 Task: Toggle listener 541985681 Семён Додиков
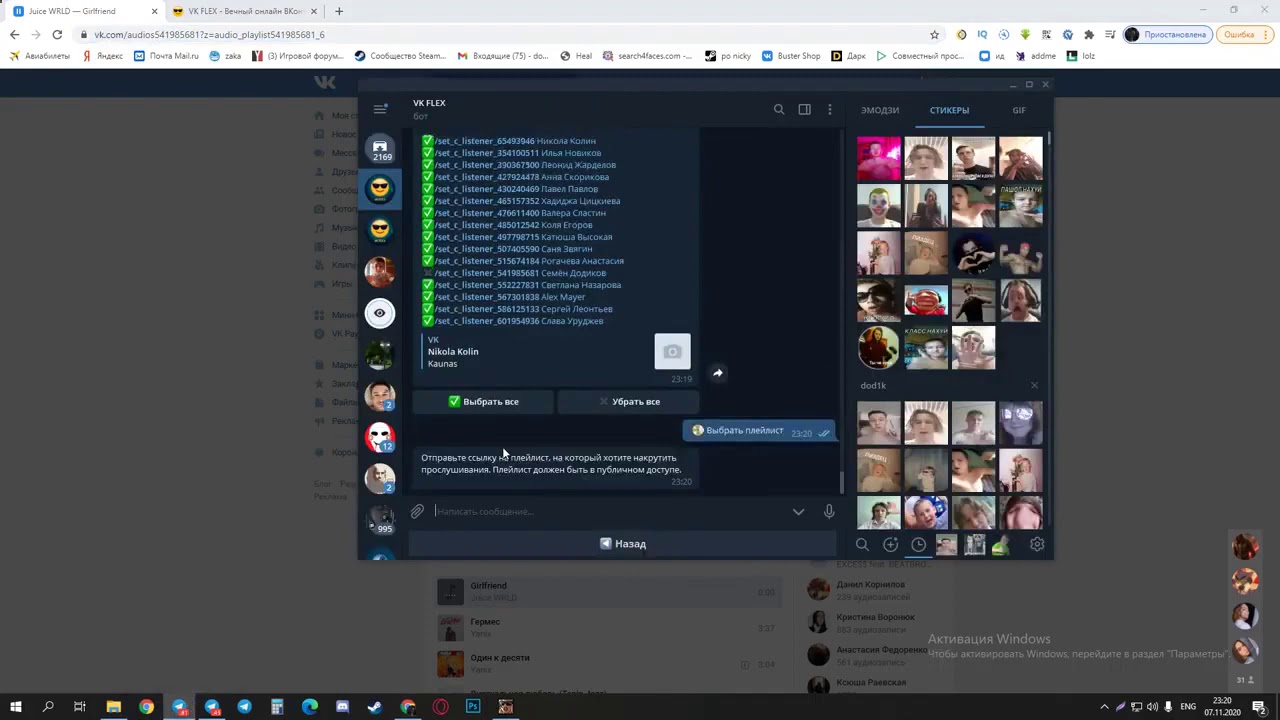[486, 273]
